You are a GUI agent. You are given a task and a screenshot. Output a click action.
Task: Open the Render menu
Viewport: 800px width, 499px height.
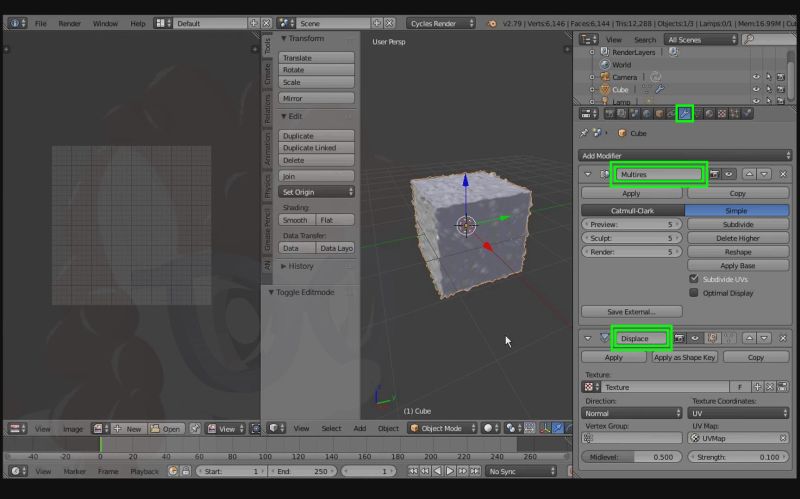click(x=69, y=23)
